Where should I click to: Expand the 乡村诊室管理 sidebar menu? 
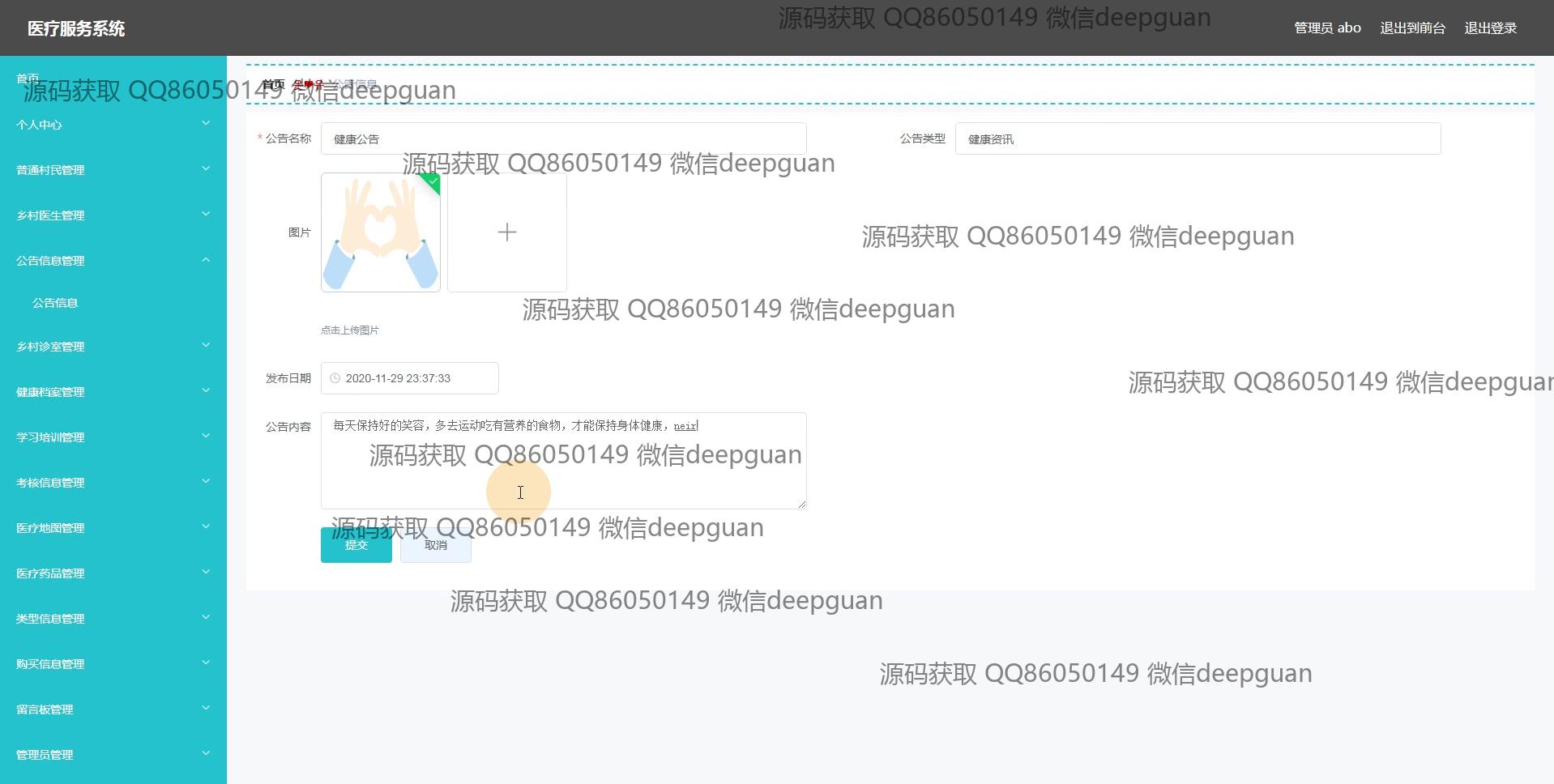point(113,347)
